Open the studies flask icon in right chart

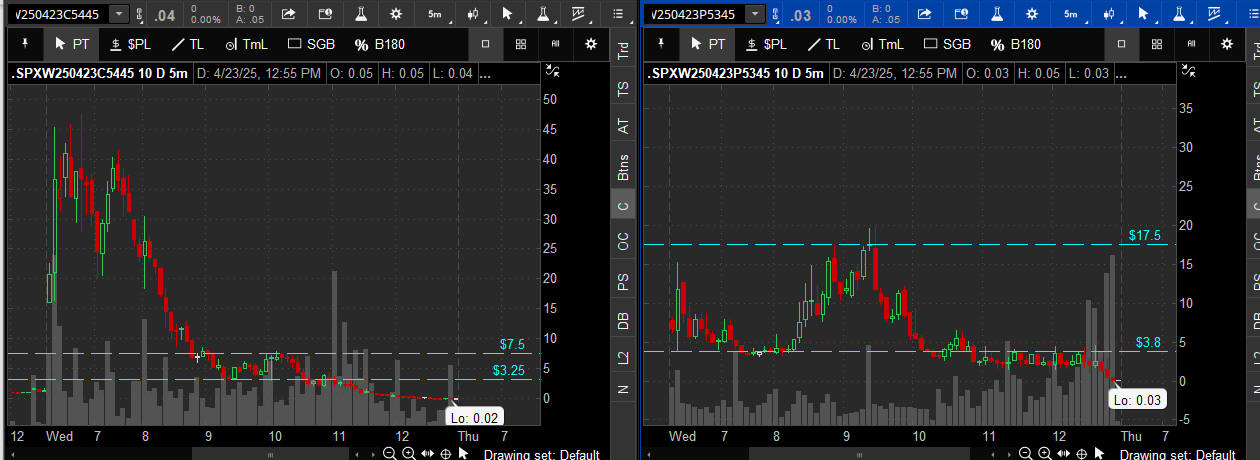pyautogui.click(x=990, y=14)
